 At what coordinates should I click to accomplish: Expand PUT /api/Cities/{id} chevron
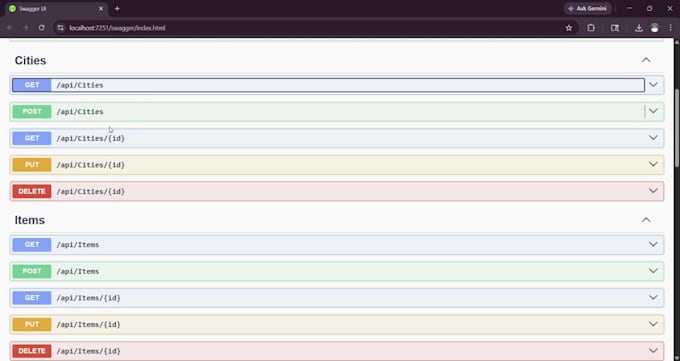[653, 164]
